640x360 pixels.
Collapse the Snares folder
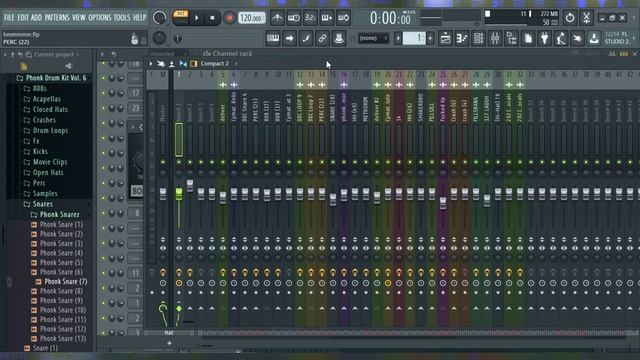(x=42, y=204)
